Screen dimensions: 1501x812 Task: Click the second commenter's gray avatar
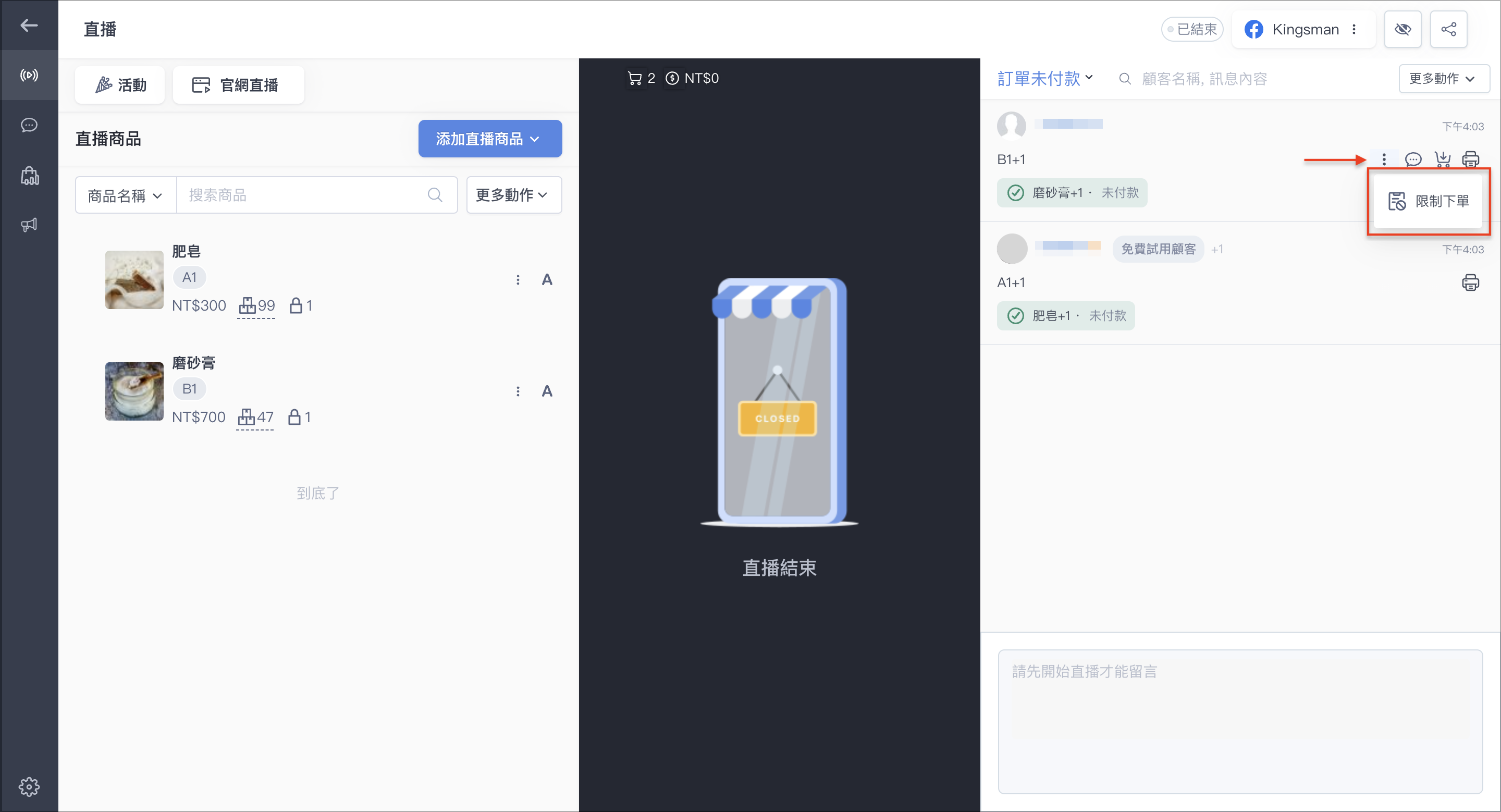(x=1012, y=249)
